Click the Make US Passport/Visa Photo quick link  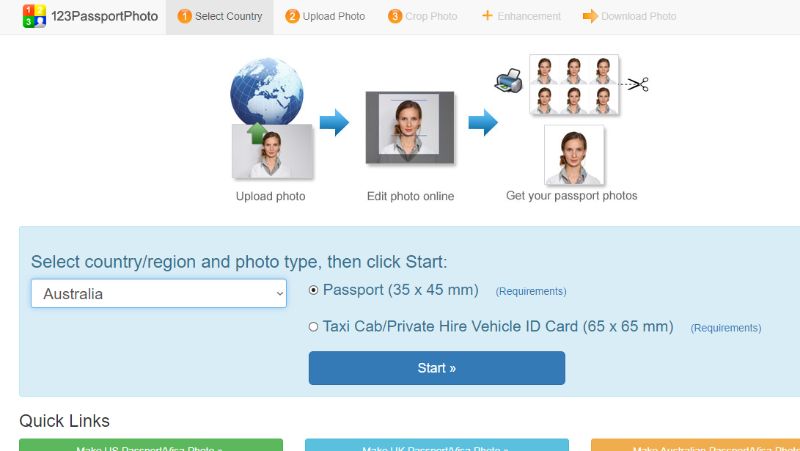[x=151, y=445]
